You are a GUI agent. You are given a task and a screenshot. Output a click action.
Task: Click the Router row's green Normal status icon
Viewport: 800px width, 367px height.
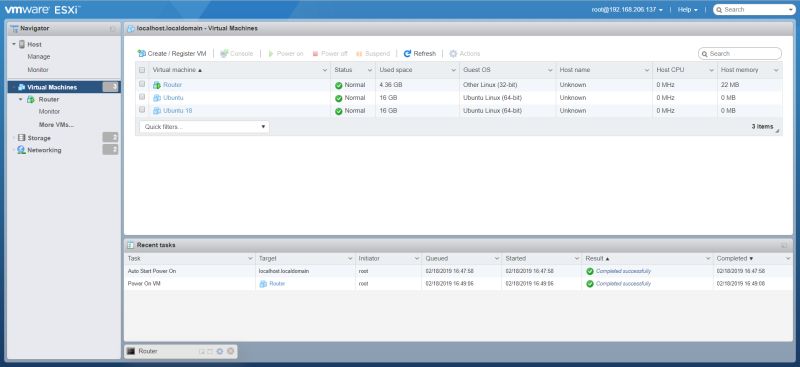click(x=338, y=85)
